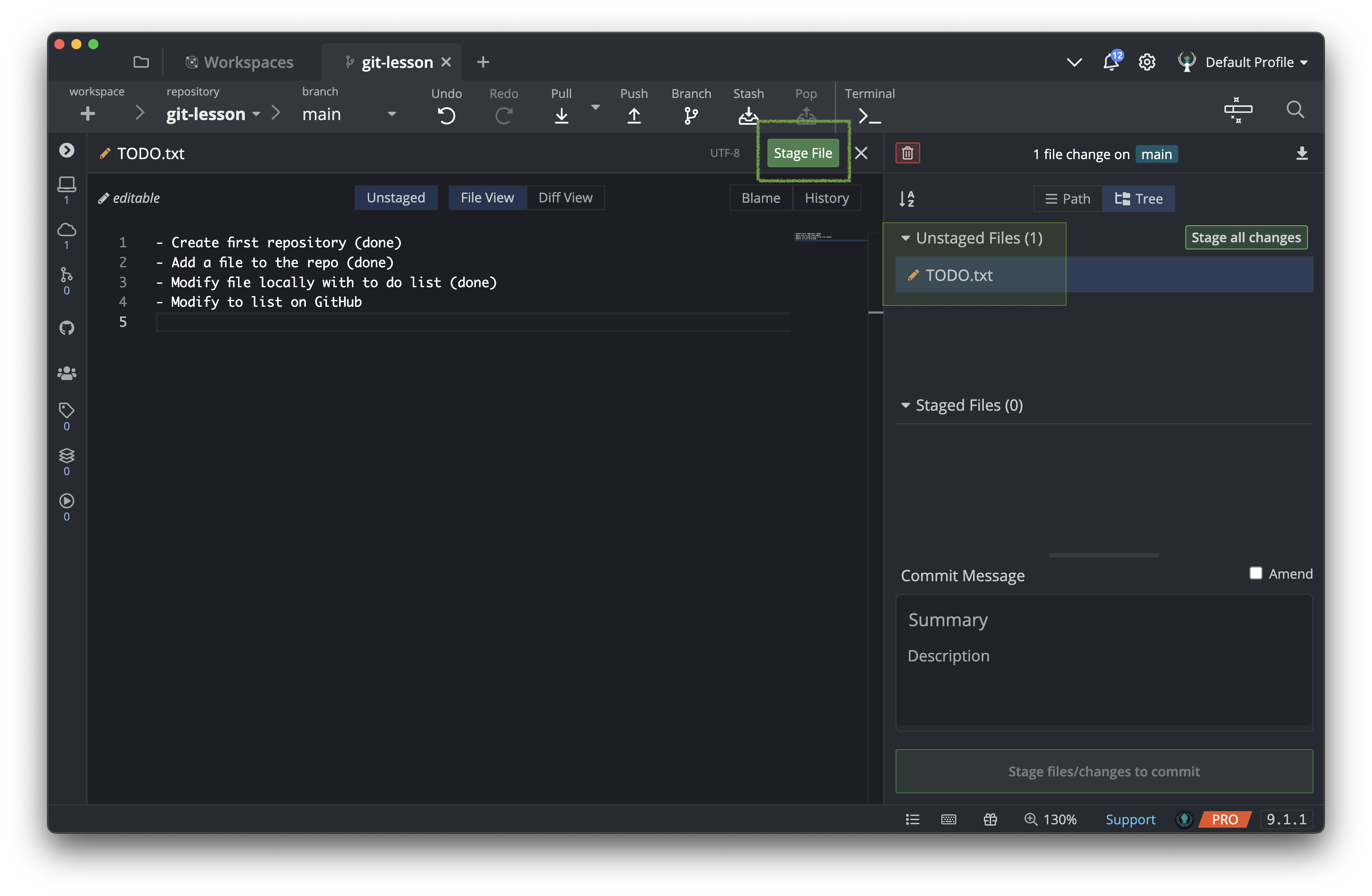This screenshot has width=1372, height=896.
Task: Open the Pull options dropdown arrow
Action: 596,107
